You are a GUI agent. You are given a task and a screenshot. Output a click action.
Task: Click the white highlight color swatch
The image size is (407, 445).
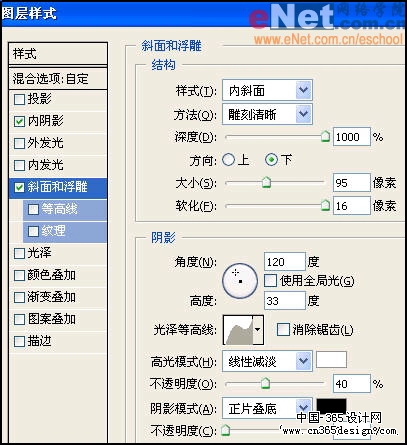tap(331, 360)
